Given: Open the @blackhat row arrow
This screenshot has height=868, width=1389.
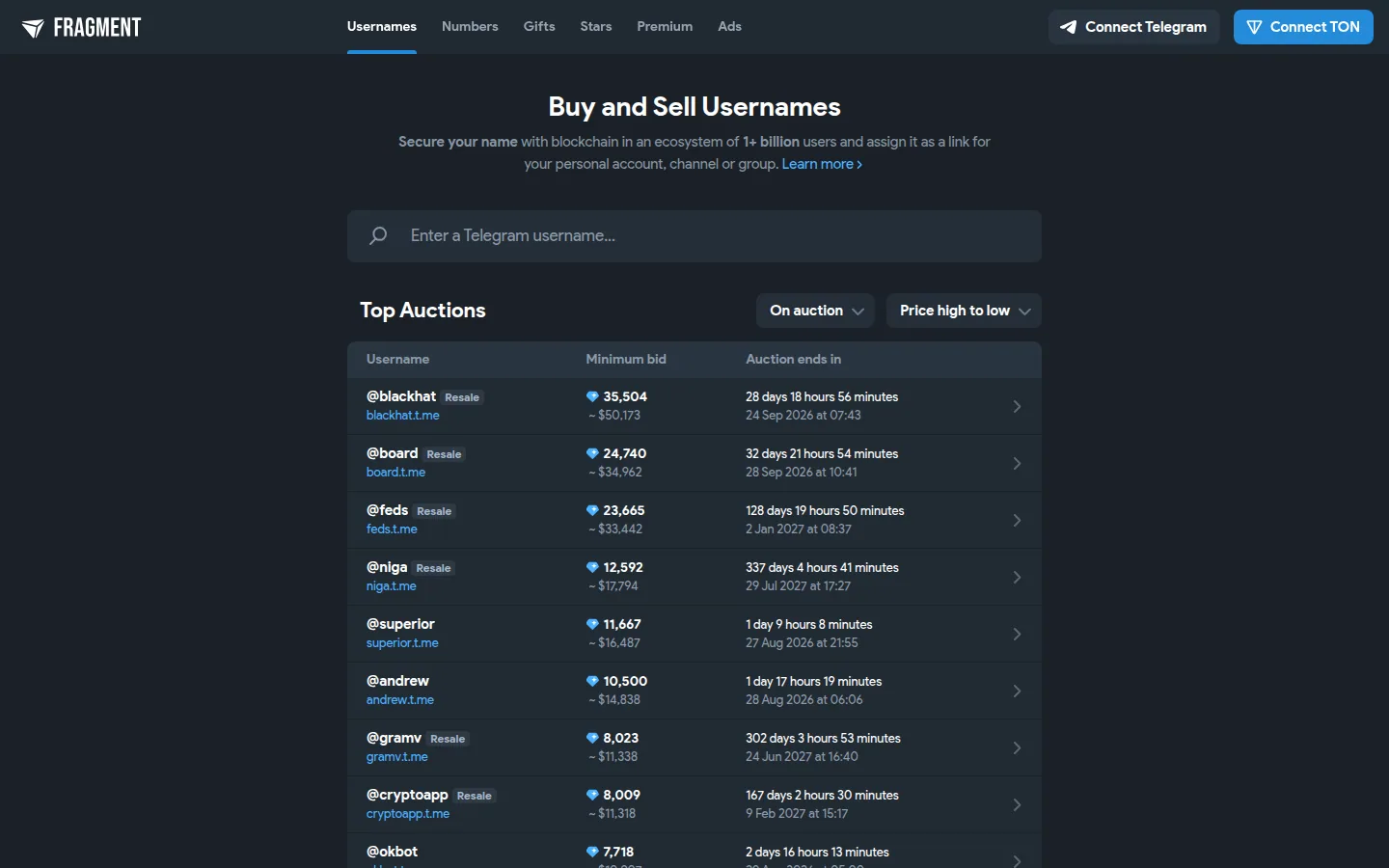Looking at the screenshot, I should click(x=1017, y=406).
